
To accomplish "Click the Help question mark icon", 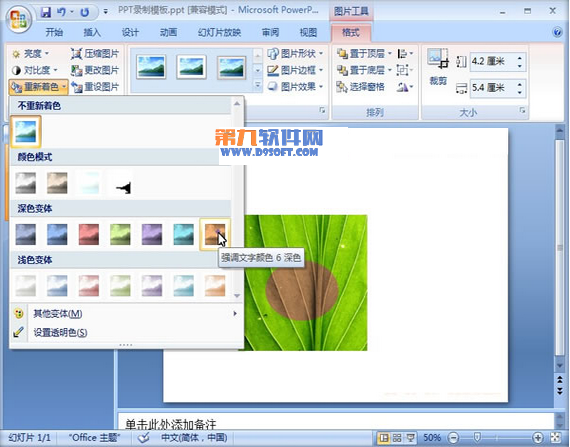I will [x=557, y=32].
